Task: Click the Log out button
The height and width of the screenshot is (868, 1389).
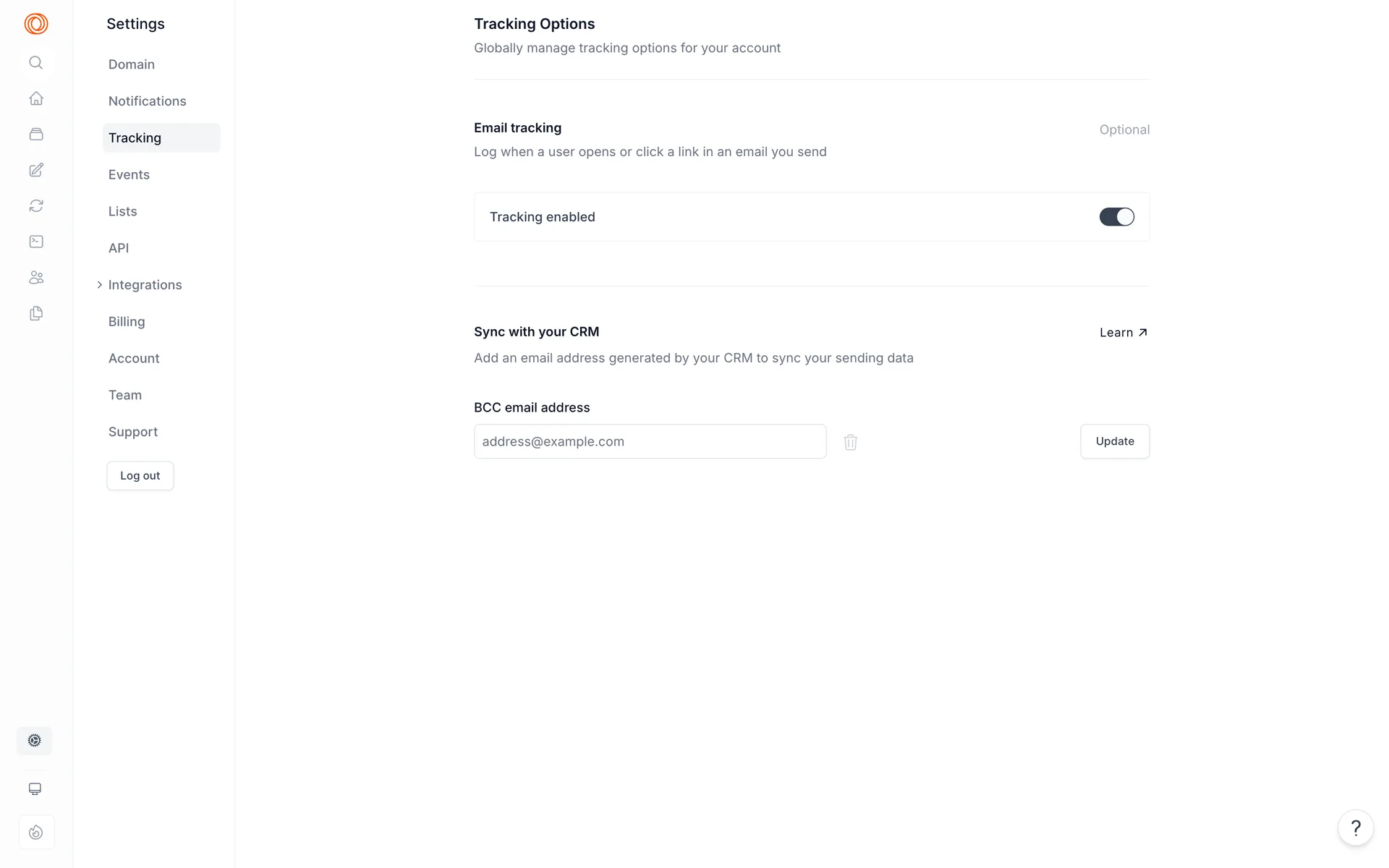Action: 140,476
